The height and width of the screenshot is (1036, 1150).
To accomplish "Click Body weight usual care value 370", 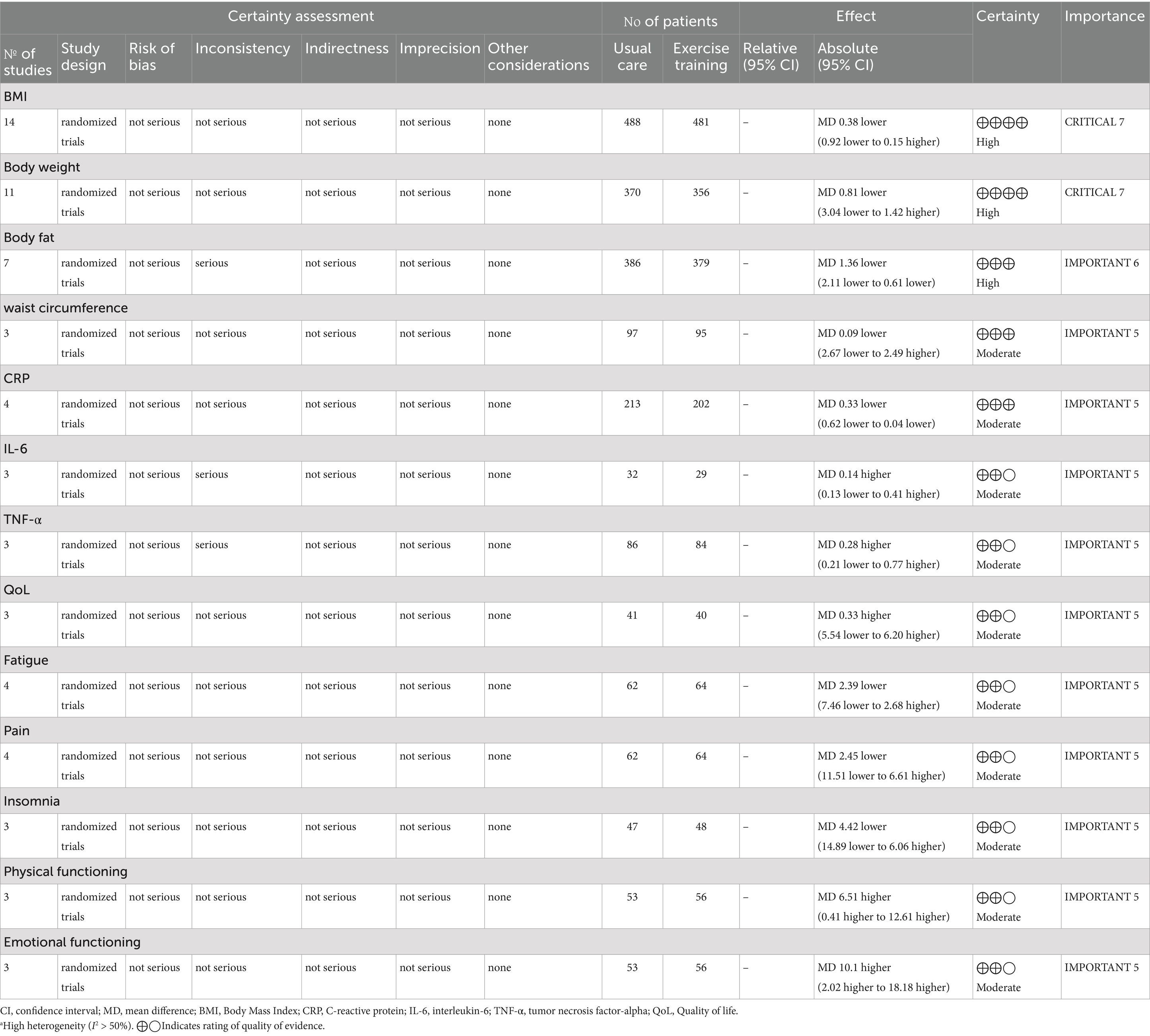I will [632, 192].
